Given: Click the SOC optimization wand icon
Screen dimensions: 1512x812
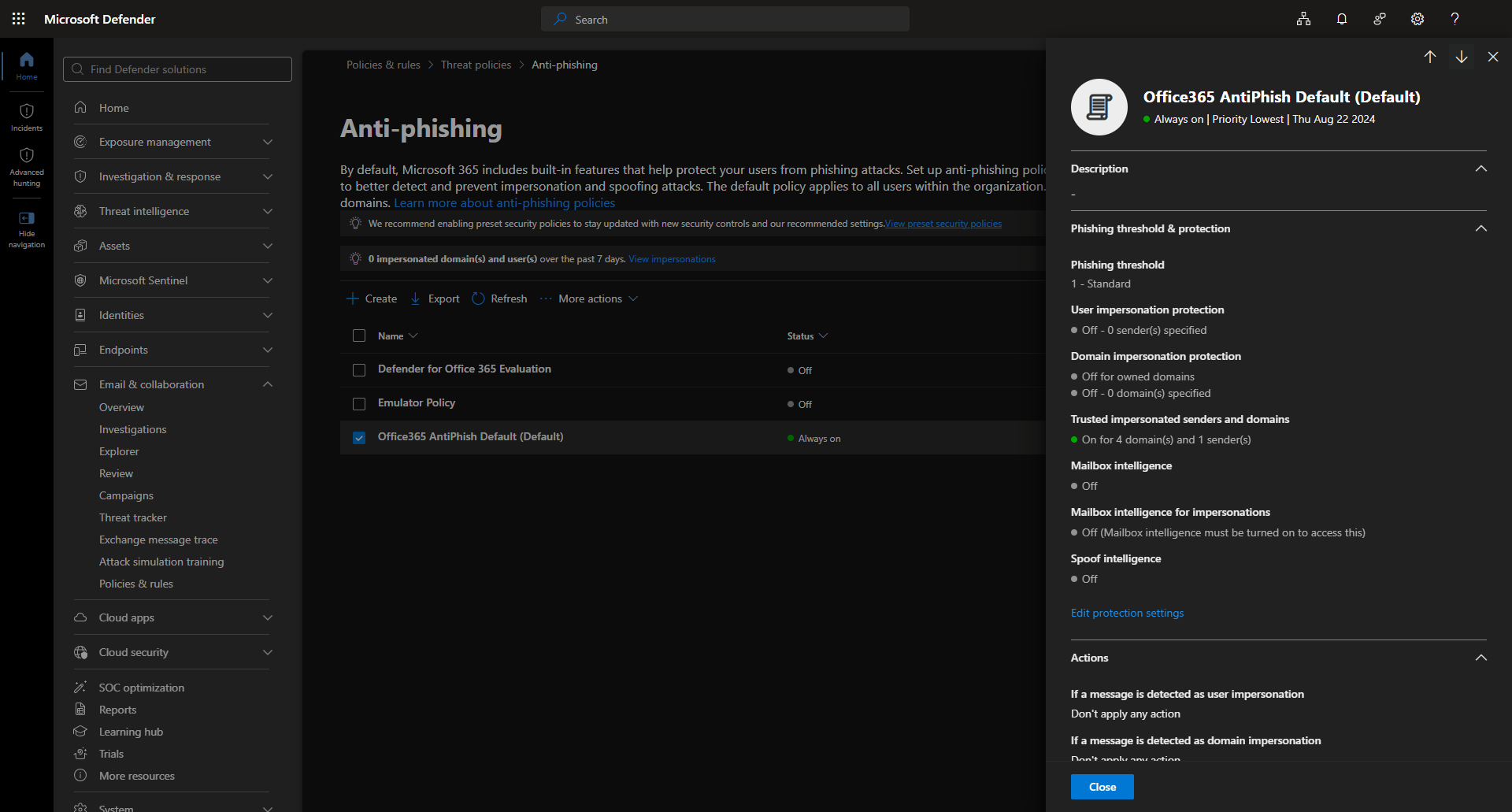Looking at the screenshot, I should point(80,688).
